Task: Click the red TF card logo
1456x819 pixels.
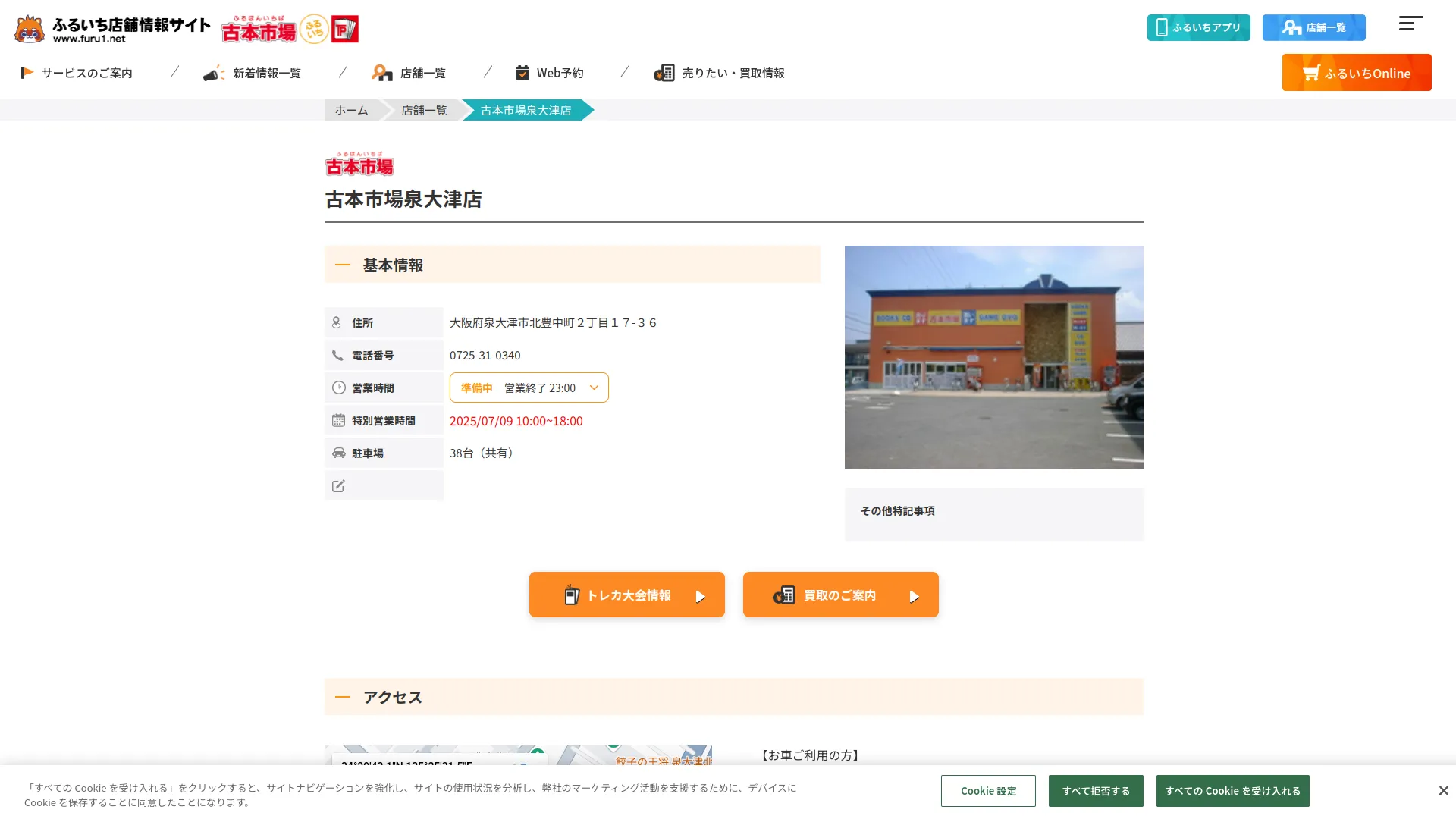Action: [345, 29]
